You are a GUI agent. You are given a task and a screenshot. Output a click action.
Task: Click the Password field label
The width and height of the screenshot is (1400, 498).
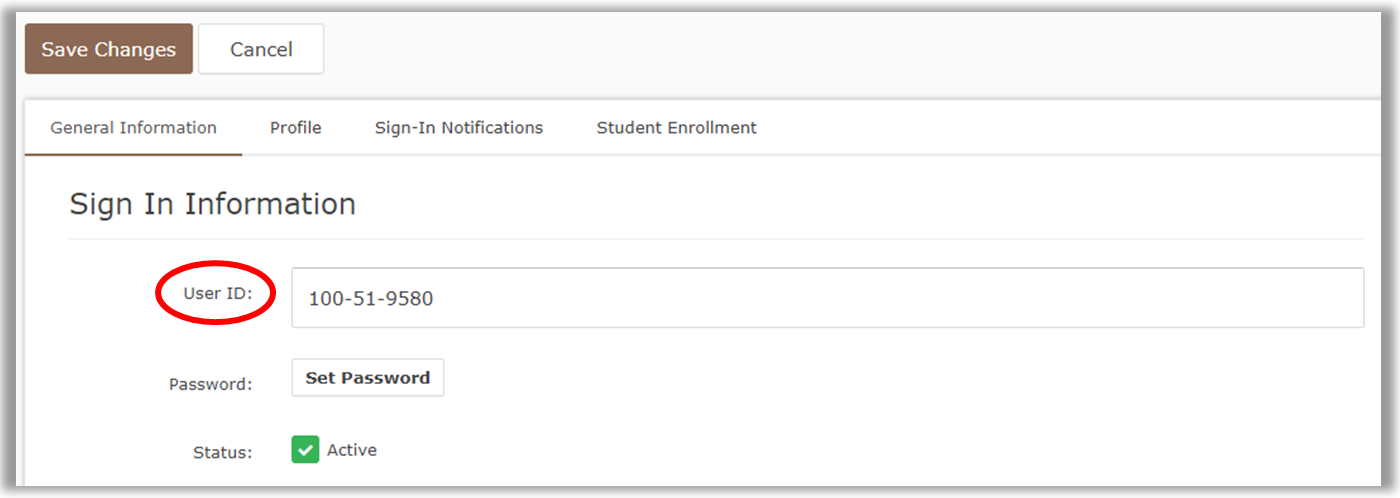point(210,384)
